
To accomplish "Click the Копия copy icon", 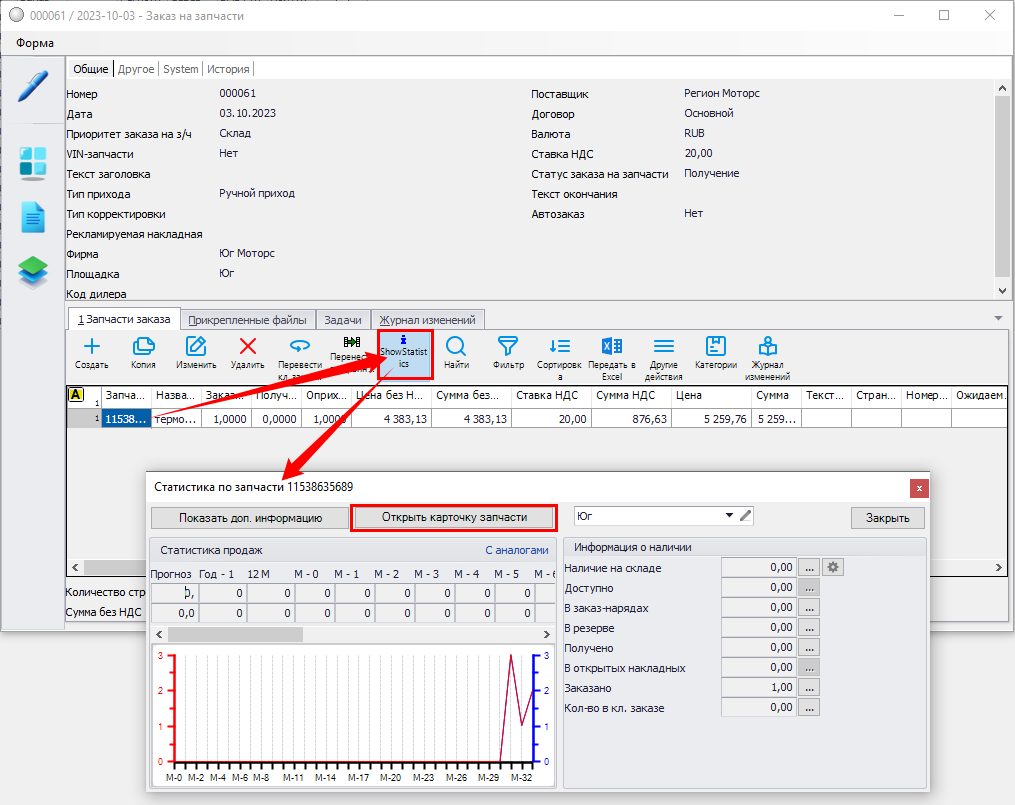I will click(x=143, y=348).
